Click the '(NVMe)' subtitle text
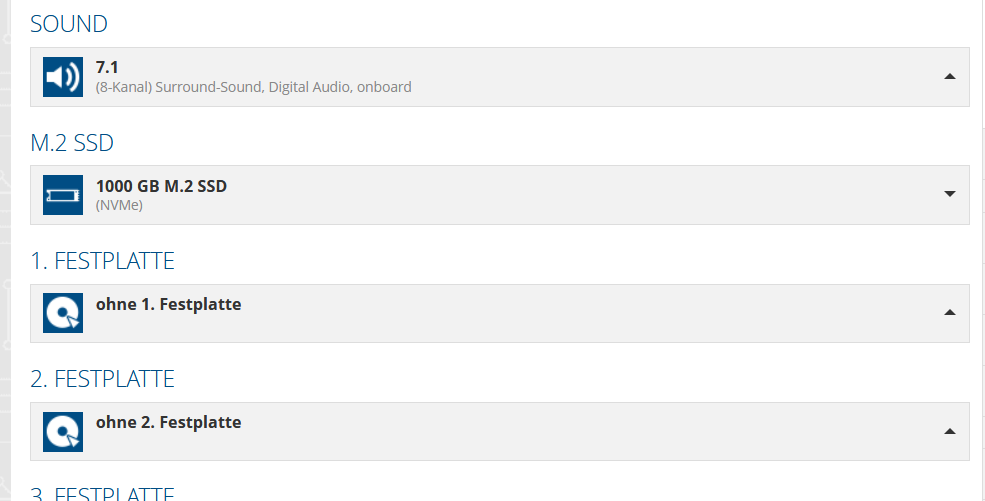The width and height of the screenshot is (985, 501). pos(119,205)
